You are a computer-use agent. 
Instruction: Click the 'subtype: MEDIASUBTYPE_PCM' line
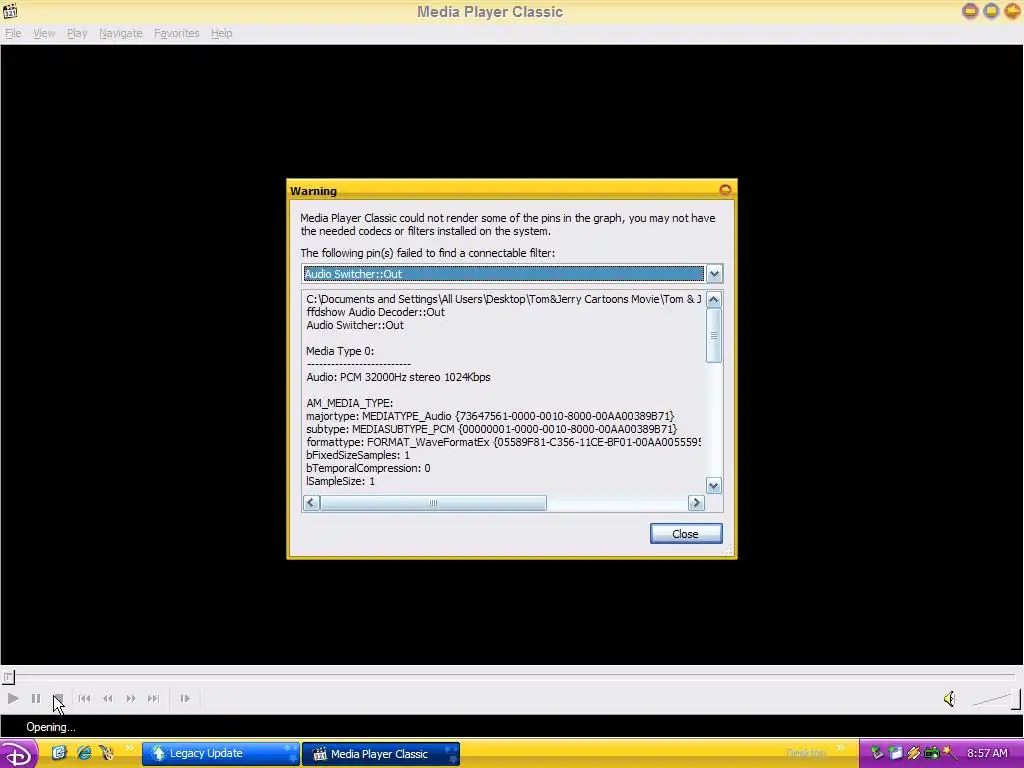(492, 429)
